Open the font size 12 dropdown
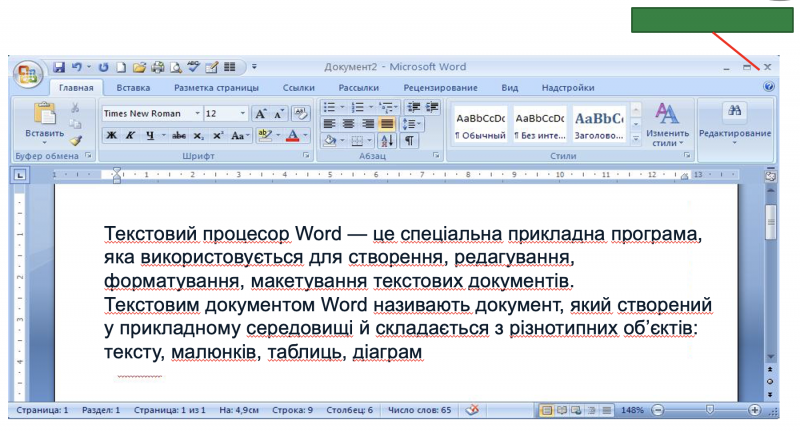800x432 pixels. [242, 113]
